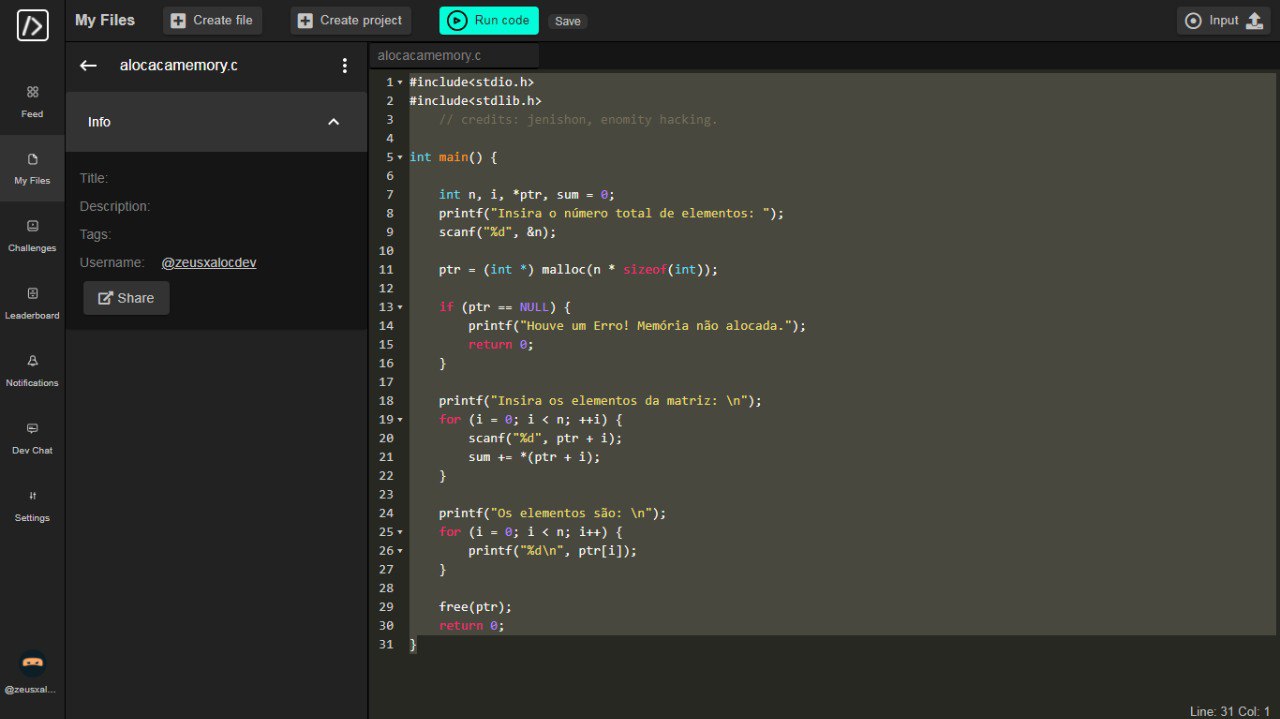Open the three-dot options menu
This screenshot has width=1280, height=719.
click(345, 65)
